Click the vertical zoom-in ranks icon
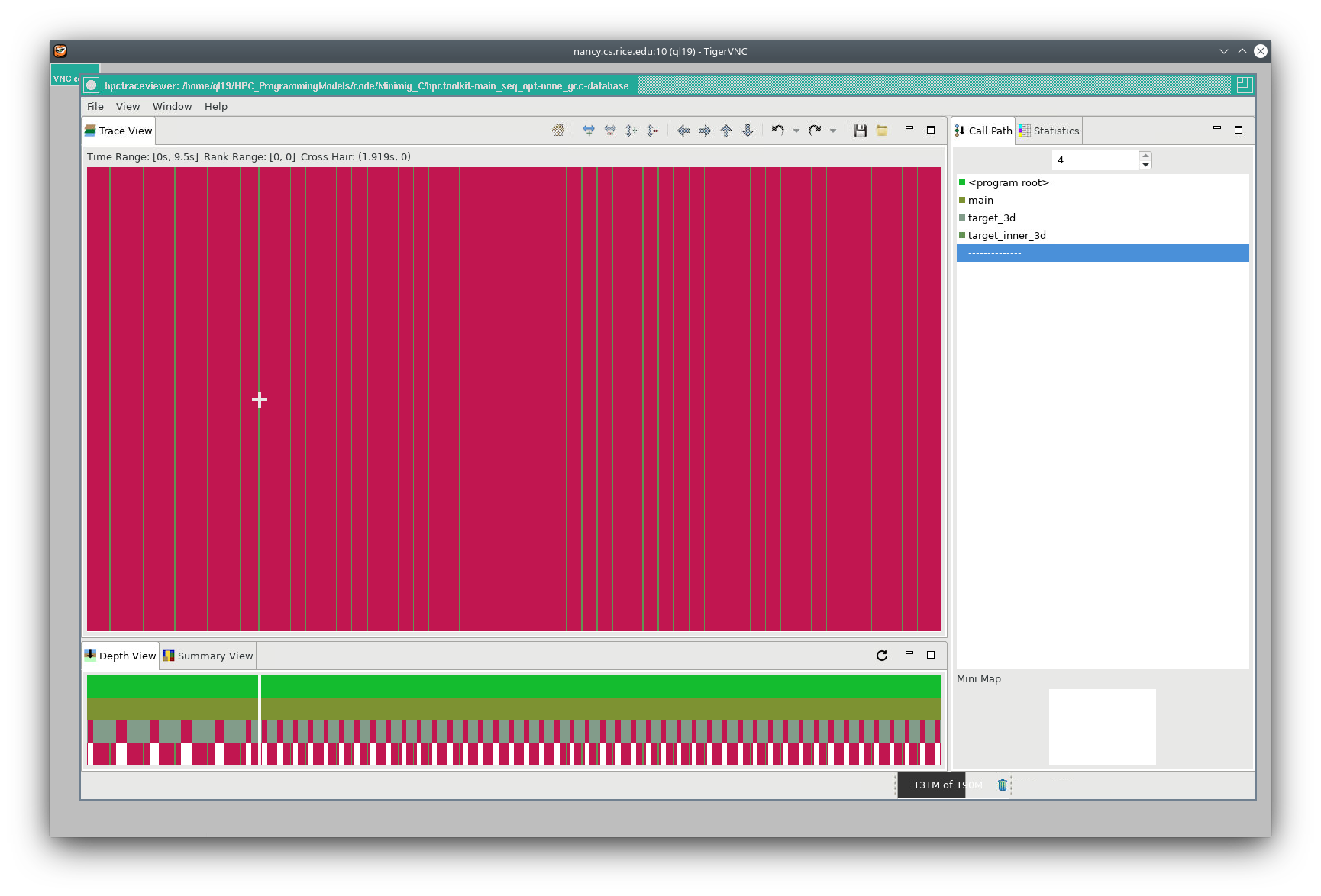 coord(631,131)
